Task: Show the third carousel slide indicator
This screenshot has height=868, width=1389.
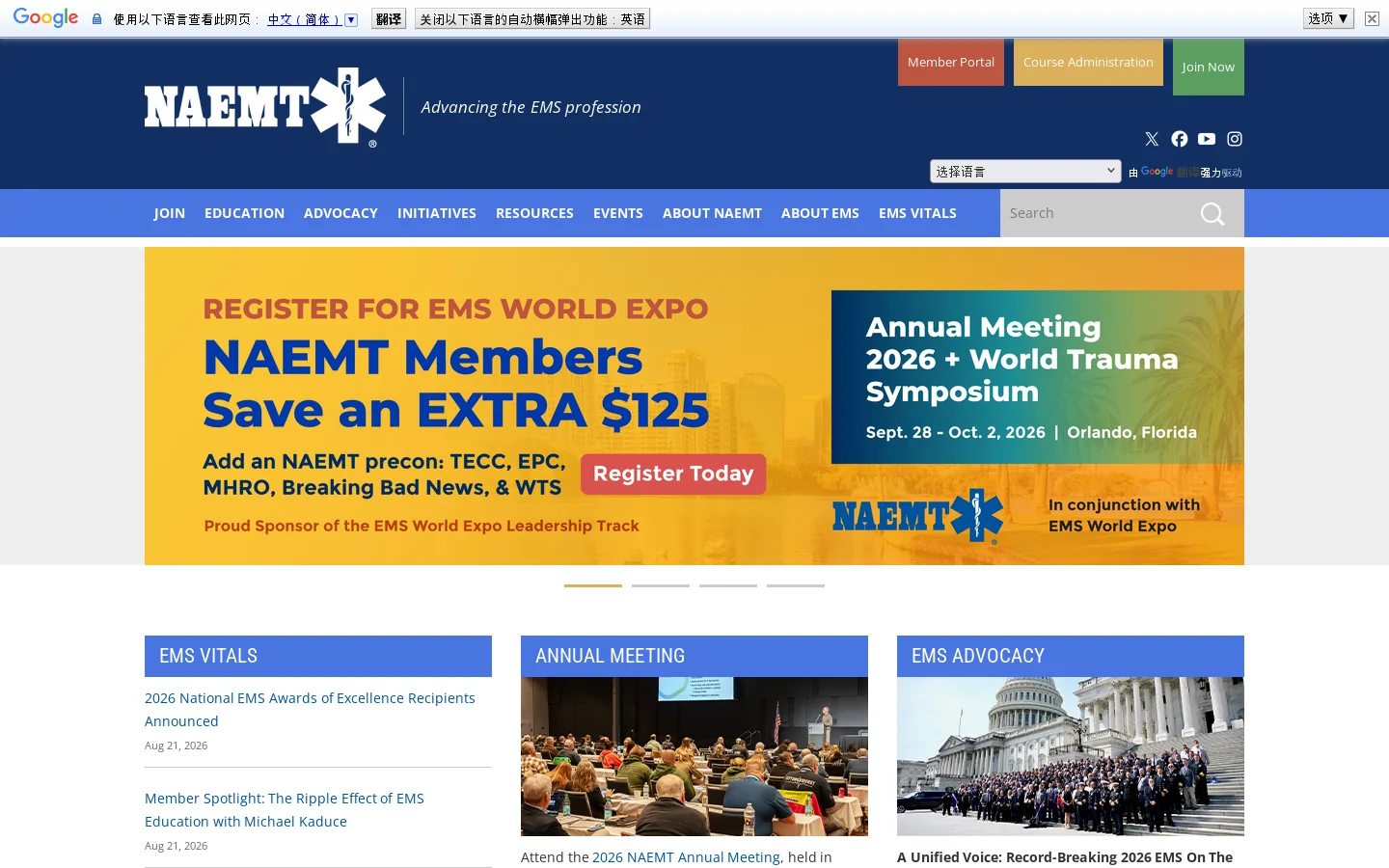Action: pyautogui.click(x=728, y=585)
